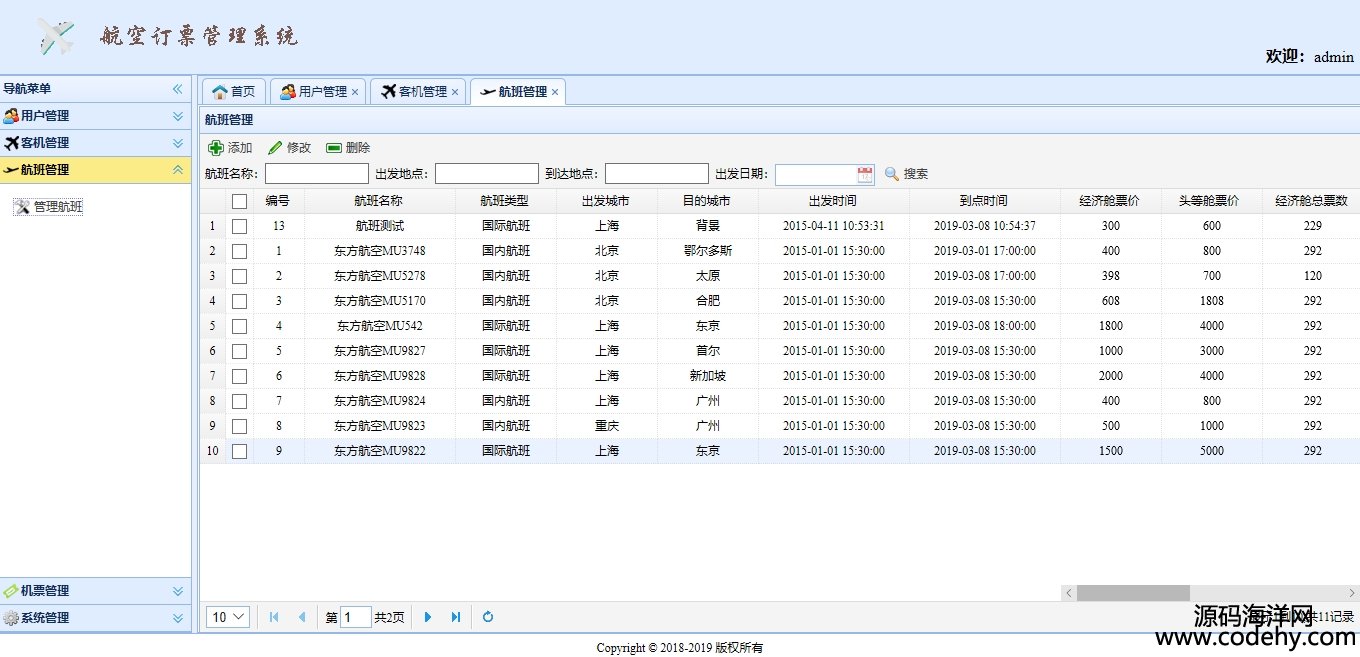Click the departure time 2015-04-11 10:53:31
The width and height of the screenshot is (1360, 657).
[833, 226]
